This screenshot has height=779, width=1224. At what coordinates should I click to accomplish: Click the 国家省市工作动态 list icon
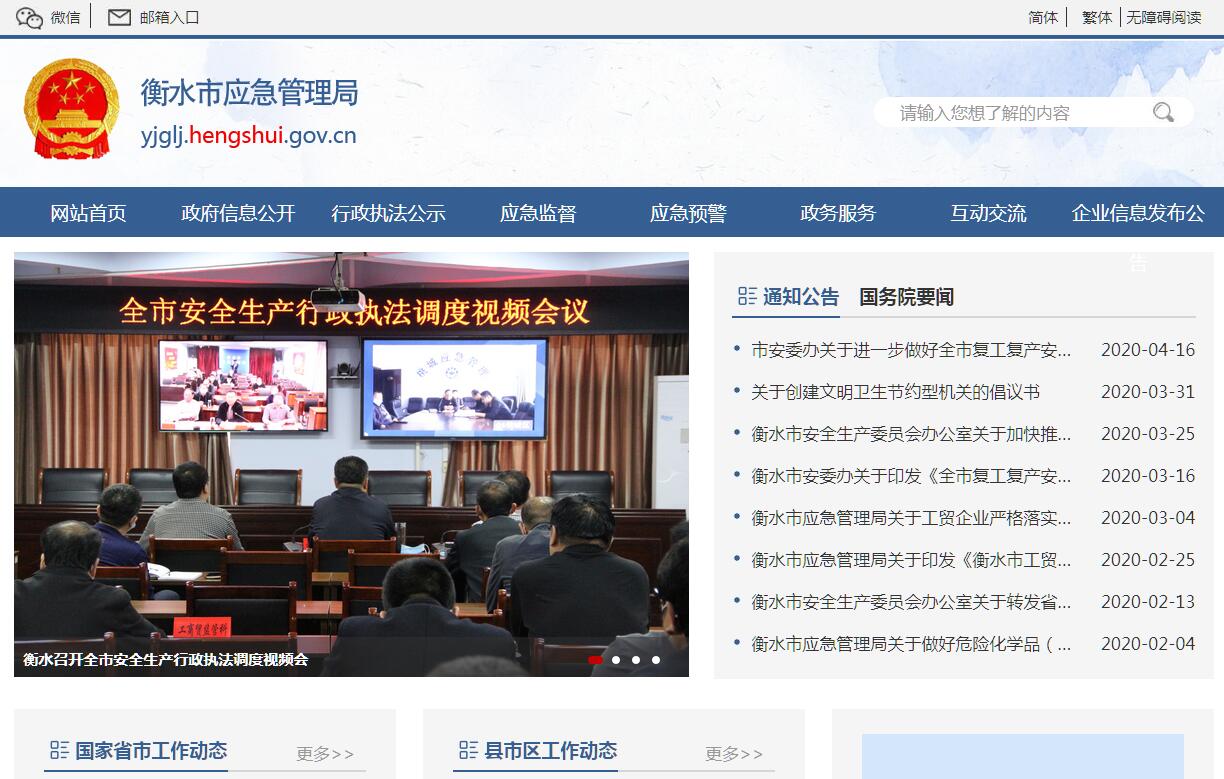tap(60, 750)
